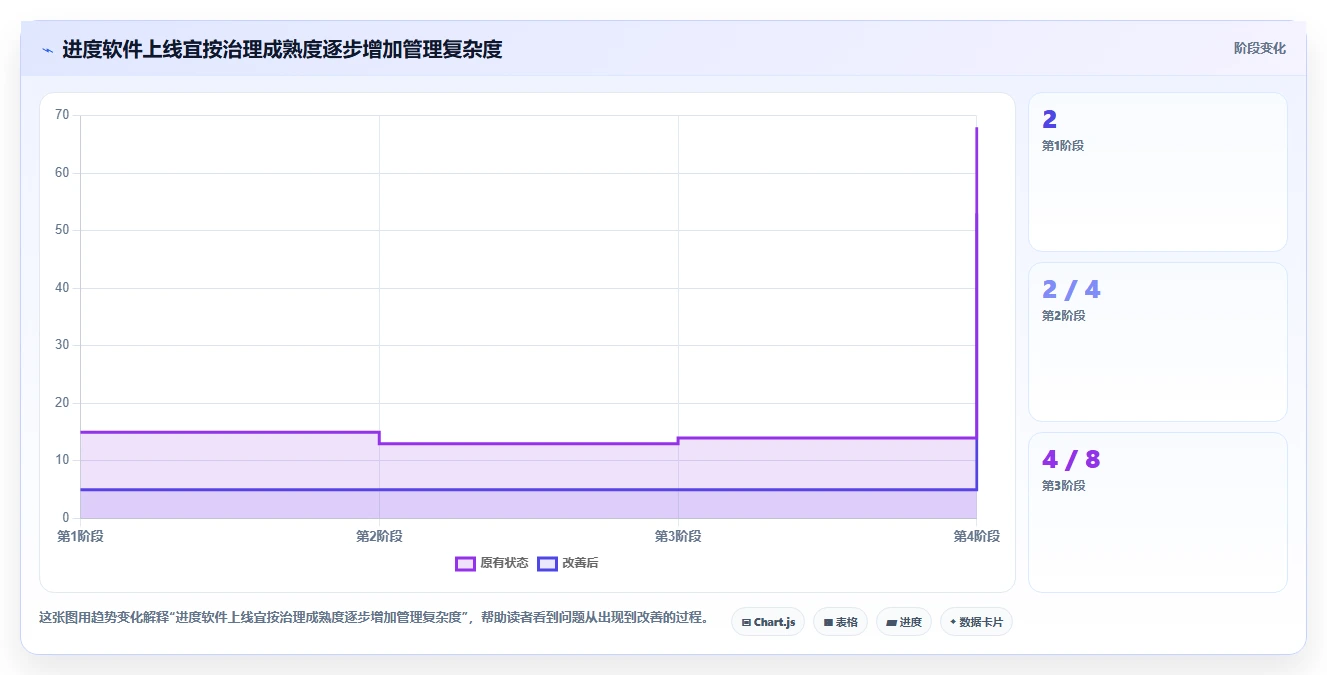The width and height of the screenshot is (1327, 675).
Task: Click the purple 原有状态 legend swatch
Action: [465, 563]
